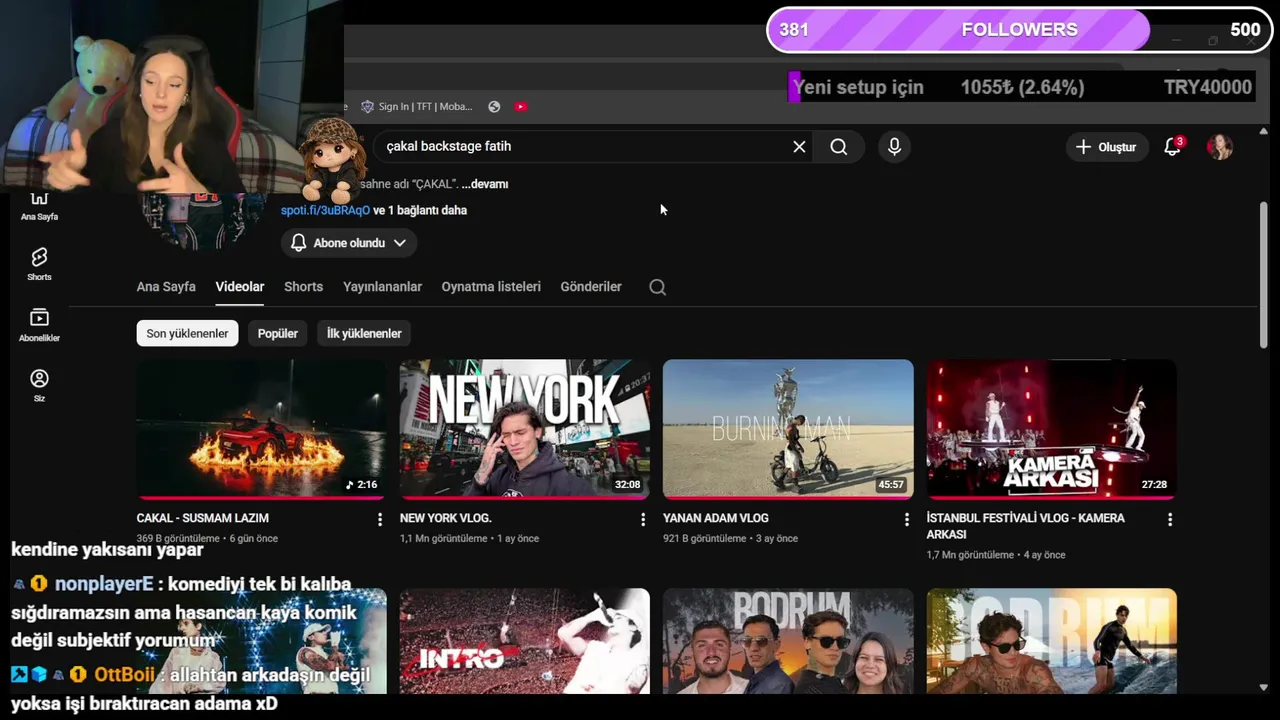Switch to the Ana Sayfa channel tab
The image size is (1280, 720).
tap(166, 287)
